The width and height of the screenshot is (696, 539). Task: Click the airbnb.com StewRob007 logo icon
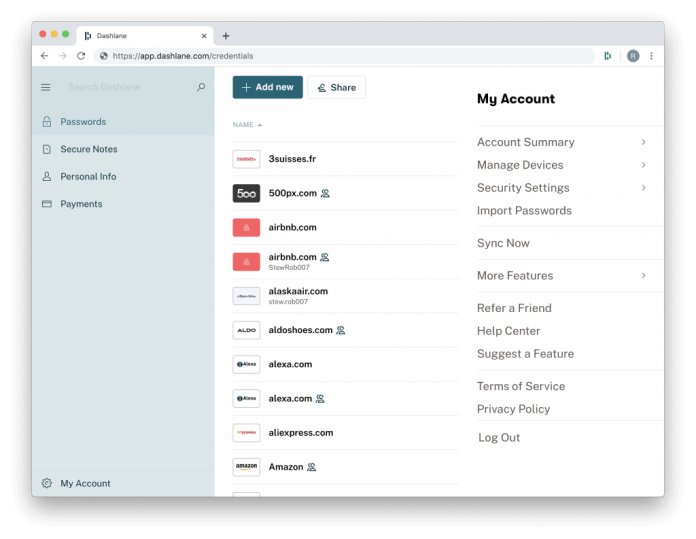point(246,262)
